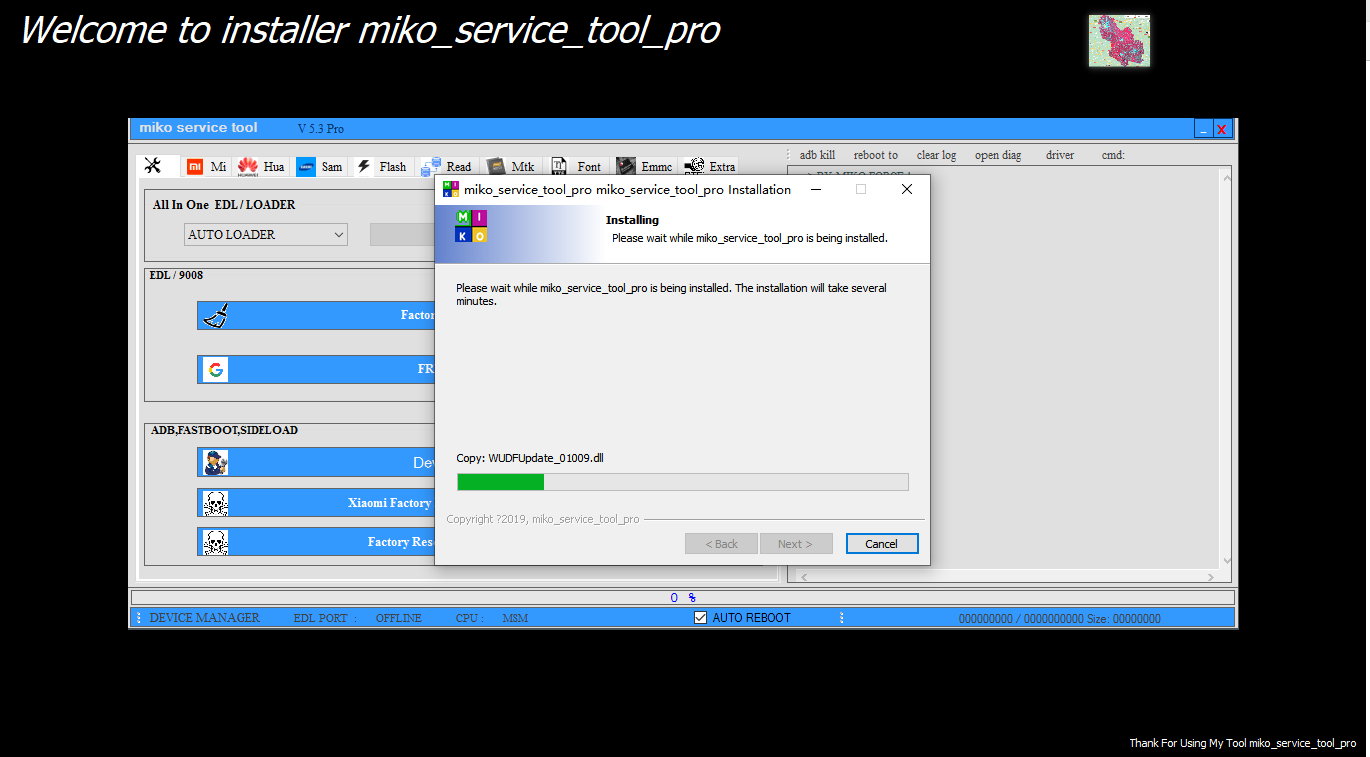Click adb kill in the toolbar
Image resolution: width=1370 pixels, height=757 pixels.
coord(817,155)
